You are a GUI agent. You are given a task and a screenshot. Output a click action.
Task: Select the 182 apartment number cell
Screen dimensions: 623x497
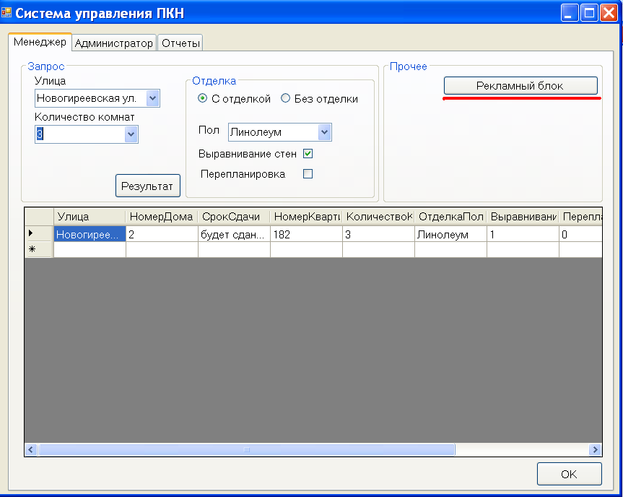(306, 234)
